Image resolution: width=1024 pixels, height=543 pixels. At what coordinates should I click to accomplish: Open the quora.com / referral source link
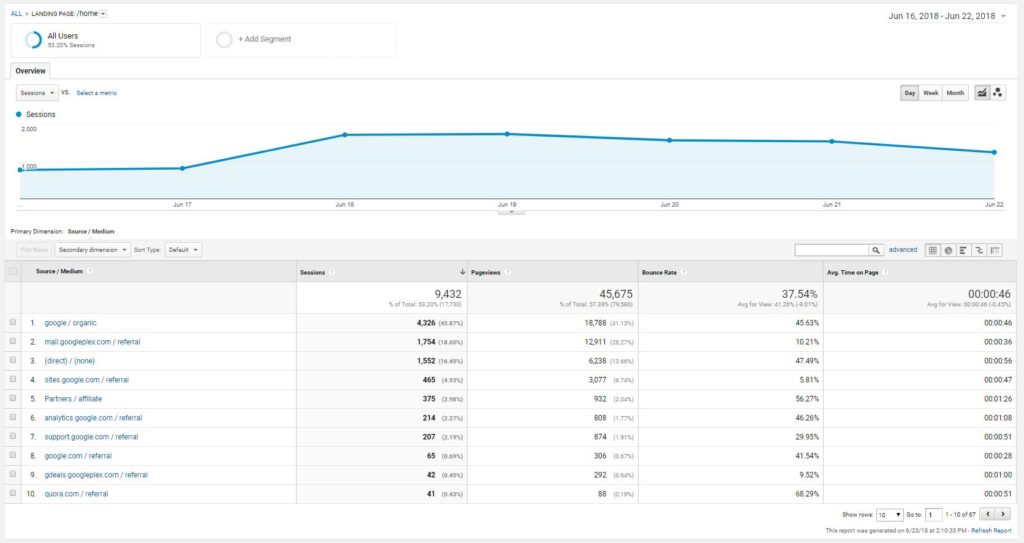tap(76, 494)
